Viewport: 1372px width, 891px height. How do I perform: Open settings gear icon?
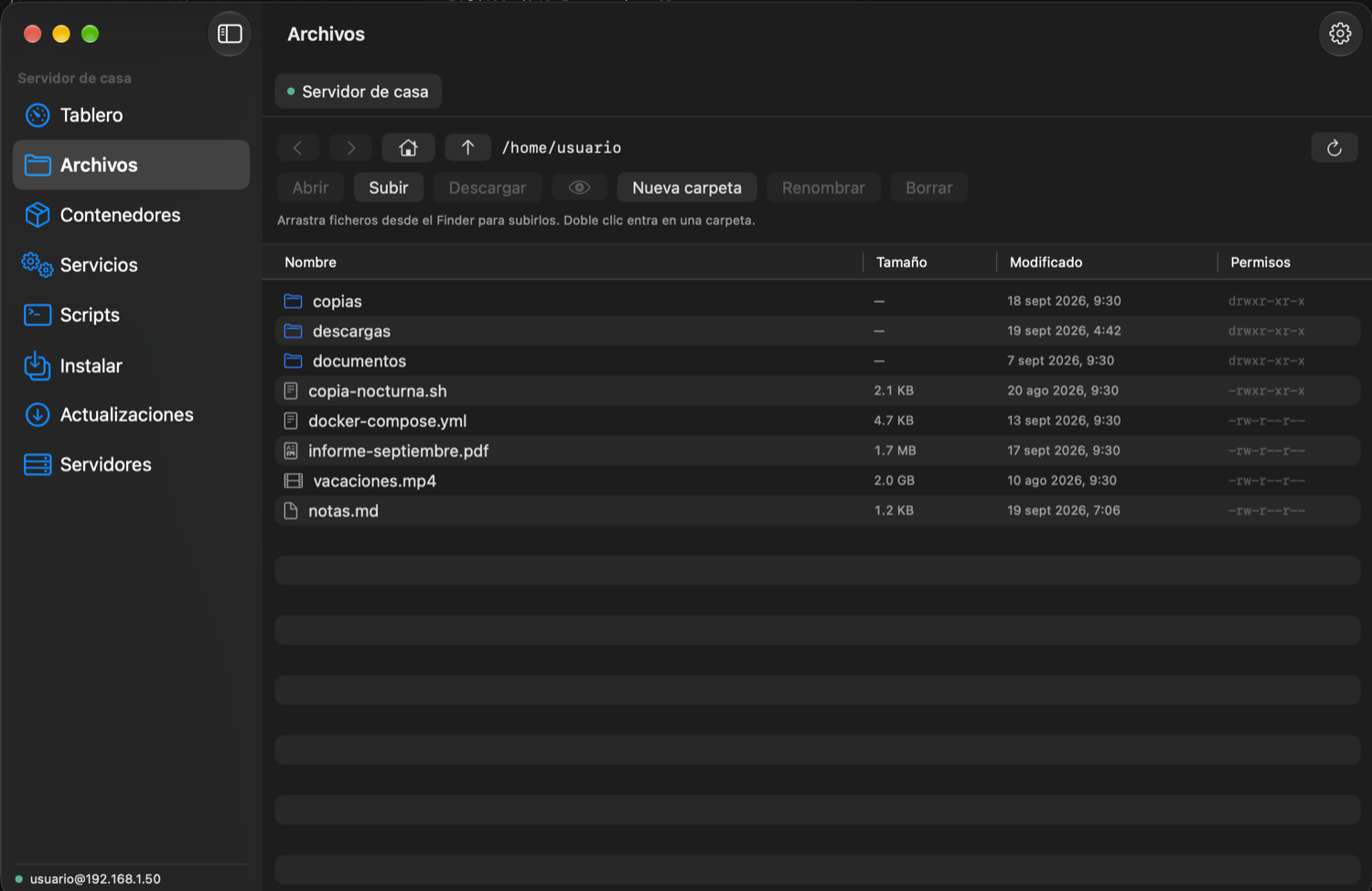coord(1340,34)
